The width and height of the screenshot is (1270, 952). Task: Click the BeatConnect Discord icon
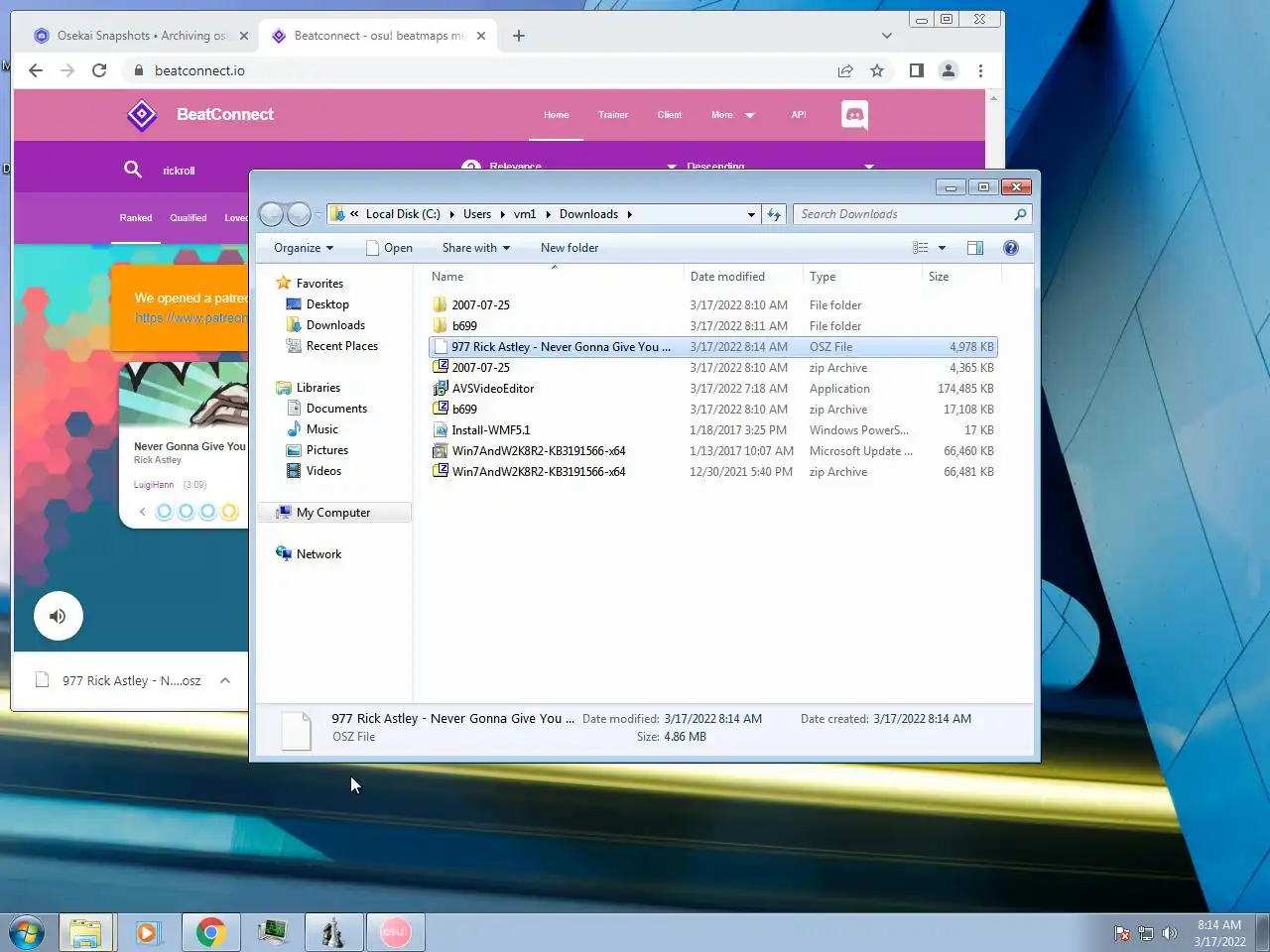pos(854,115)
